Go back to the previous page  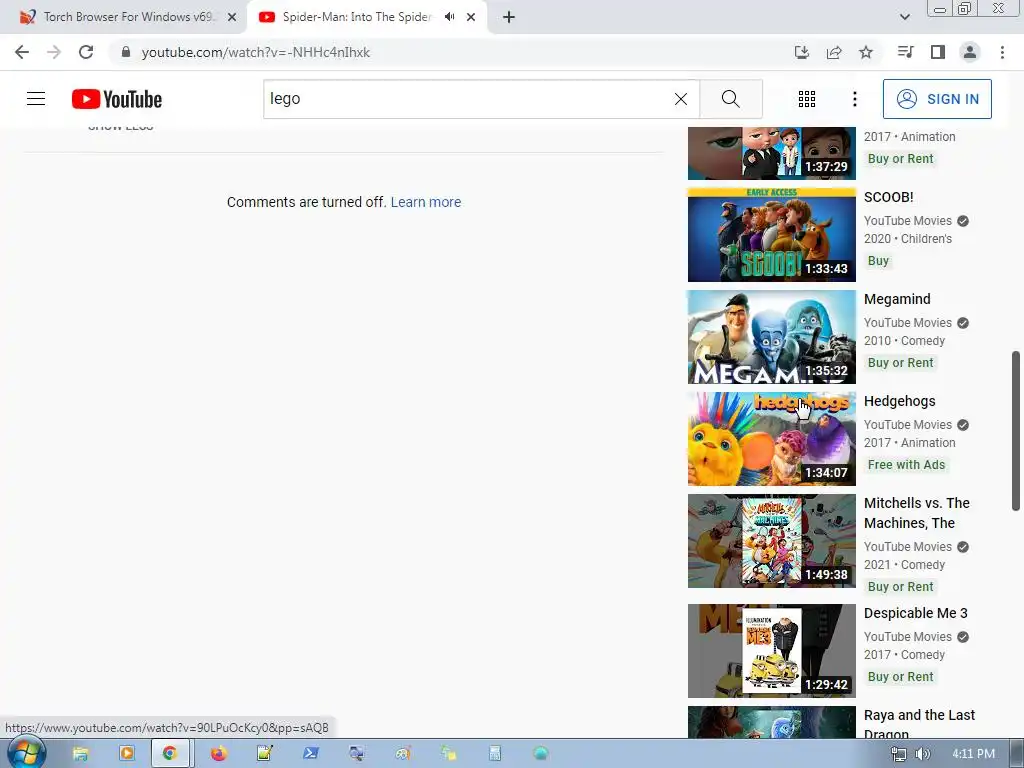tap(22, 52)
